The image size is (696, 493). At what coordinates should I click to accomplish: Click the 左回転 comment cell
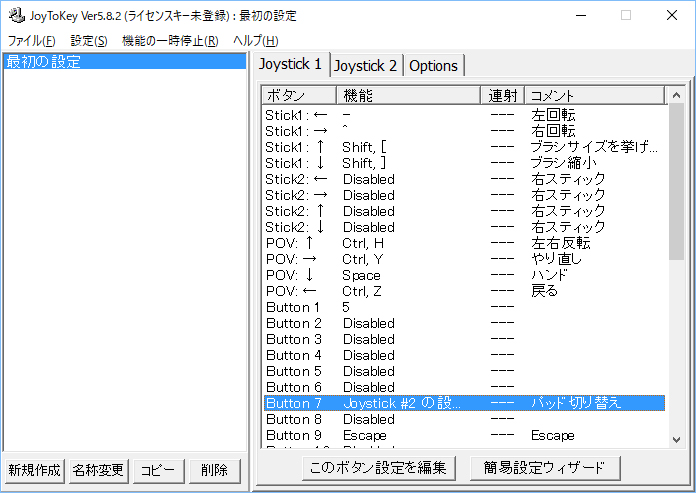pos(553,115)
